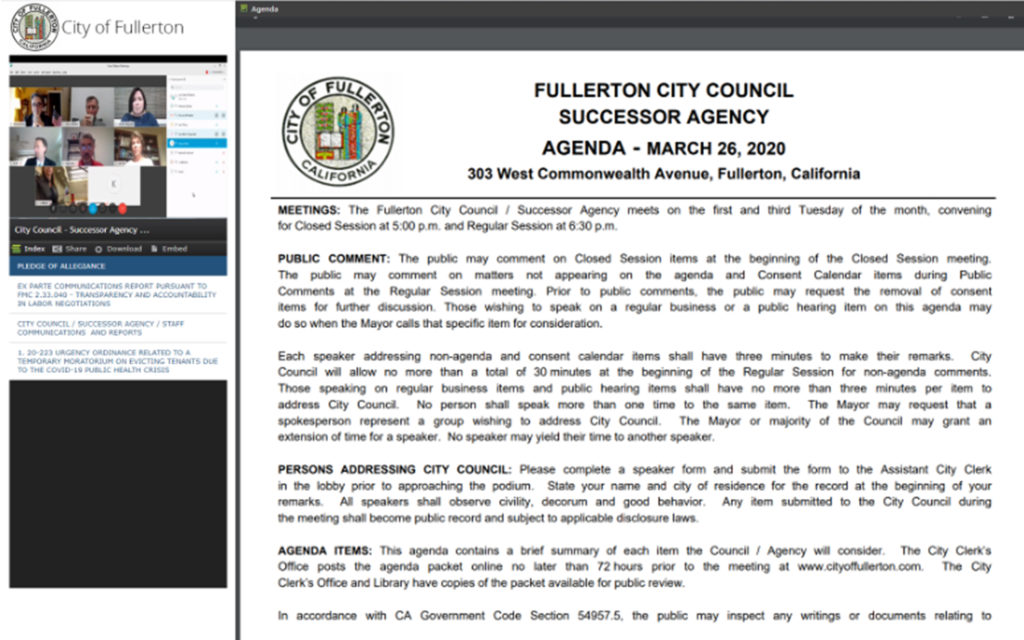Click the Fullerton seal image in the agenda document
The height and width of the screenshot is (640, 1024).
(338, 132)
